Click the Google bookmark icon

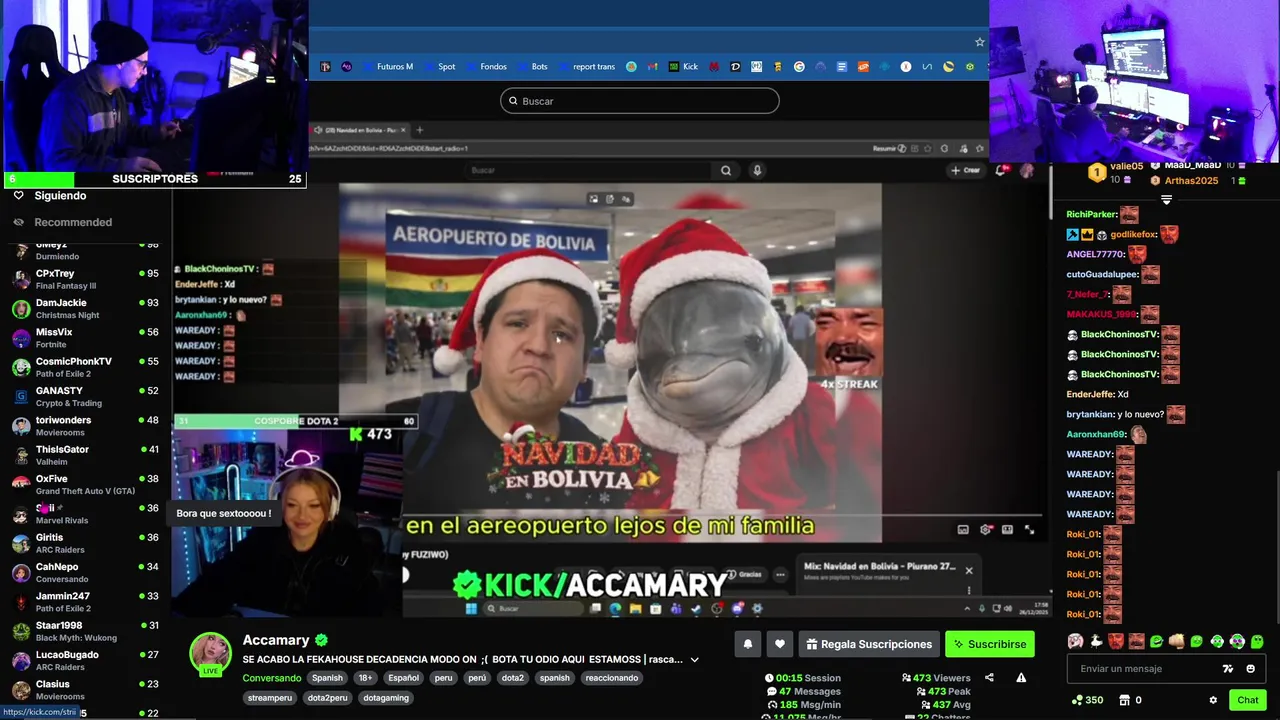coord(799,67)
